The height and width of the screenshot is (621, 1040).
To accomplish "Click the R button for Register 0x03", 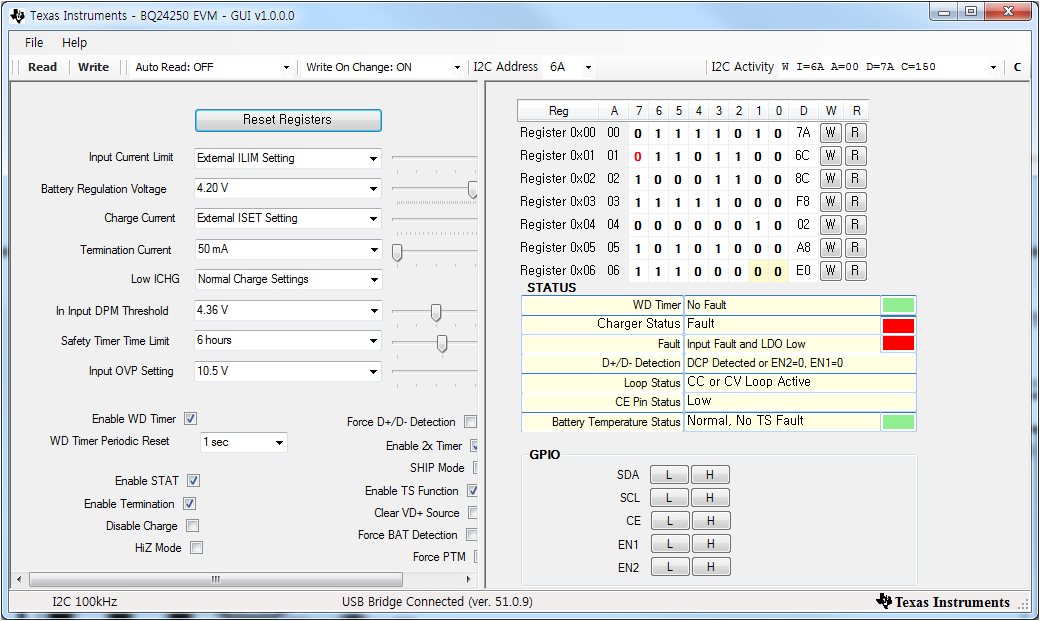I will tap(856, 202).
